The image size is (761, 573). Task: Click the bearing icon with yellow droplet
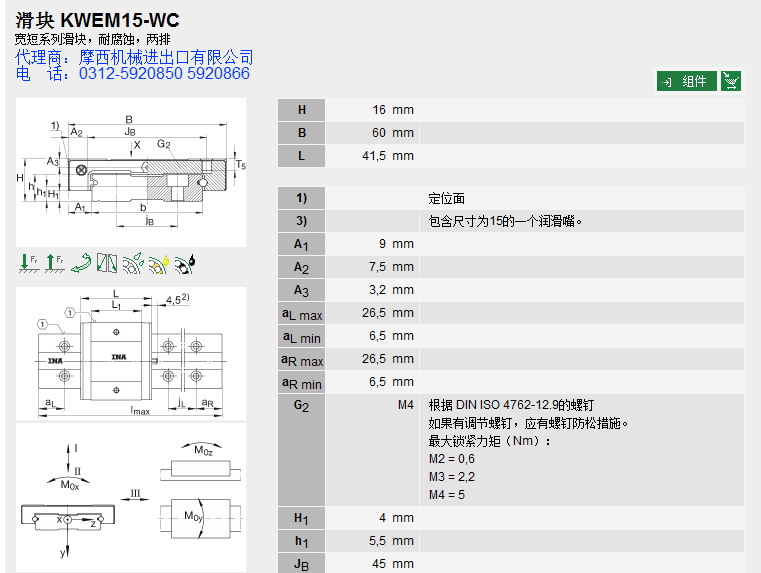click(x=159, y=264)
